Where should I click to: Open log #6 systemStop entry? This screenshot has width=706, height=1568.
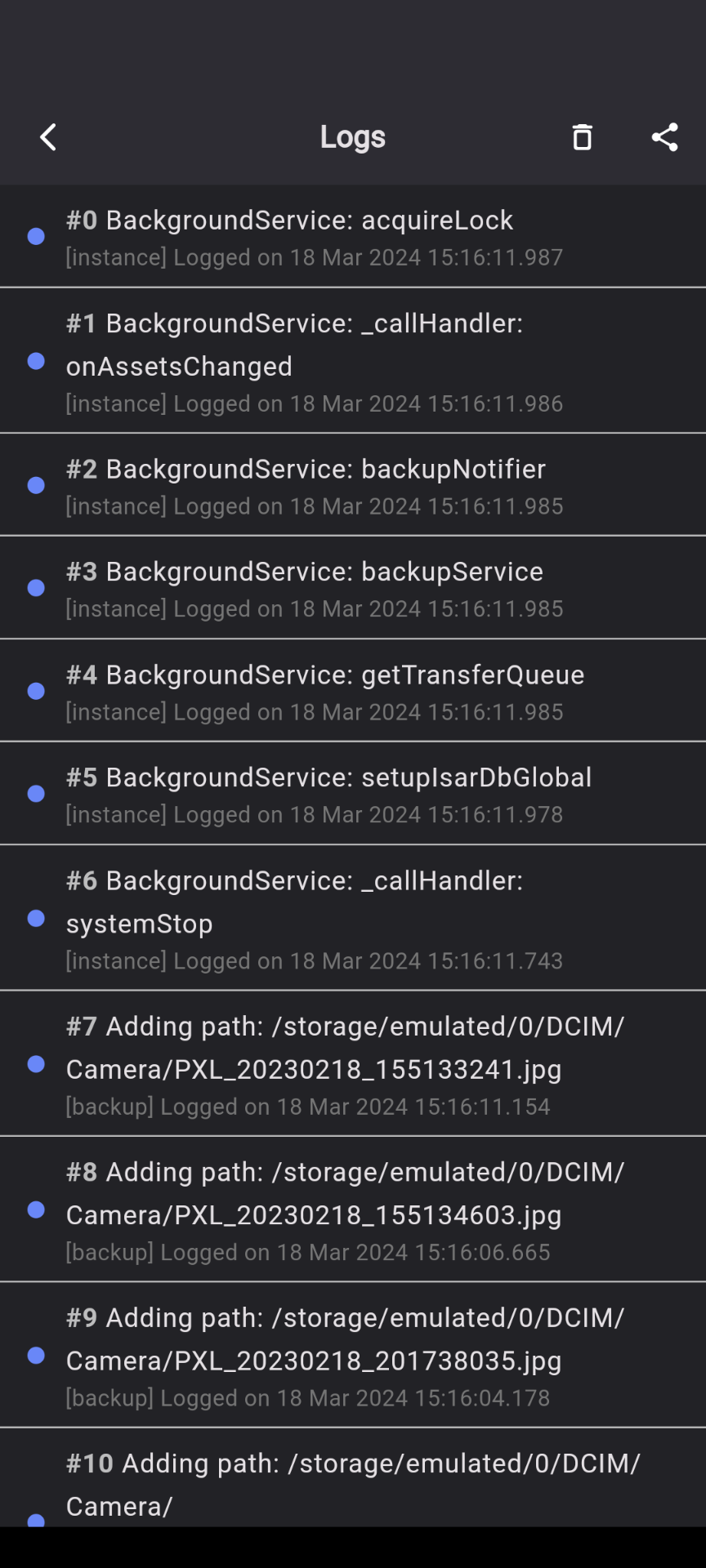pyautogui.click(x=353, y=918)
